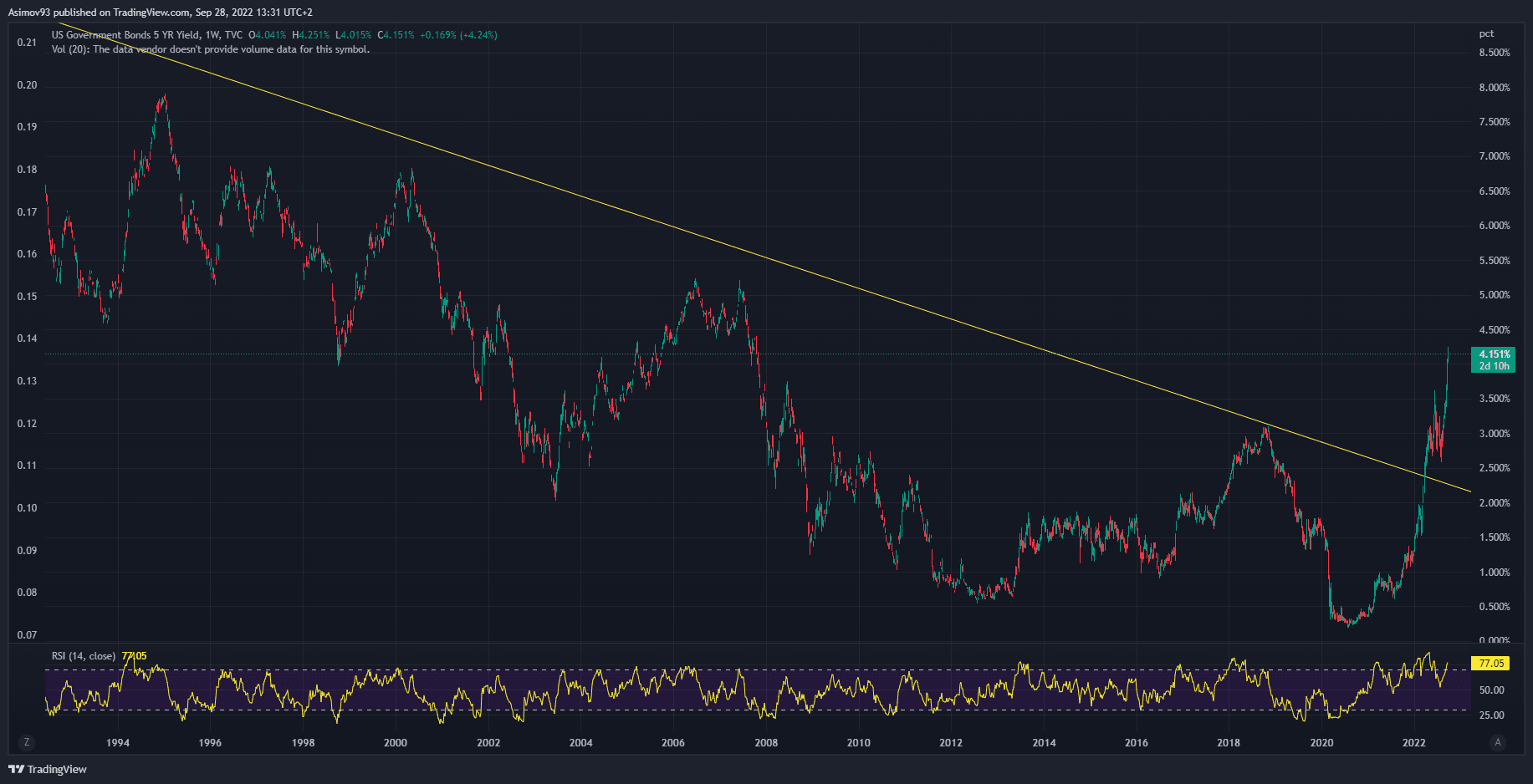The width and height of the screenshot is (1533, 784).
Task: Click the 1W interval in the chart legend
Action: 212,35
